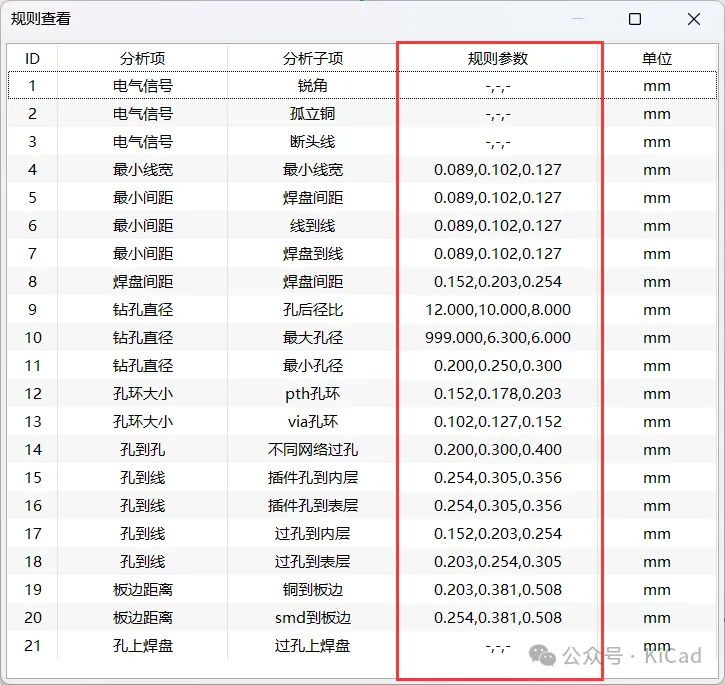Select the 过孔上焊盘 sub-item in row 21
The image size is (725, 685).
tap(312, 646)
